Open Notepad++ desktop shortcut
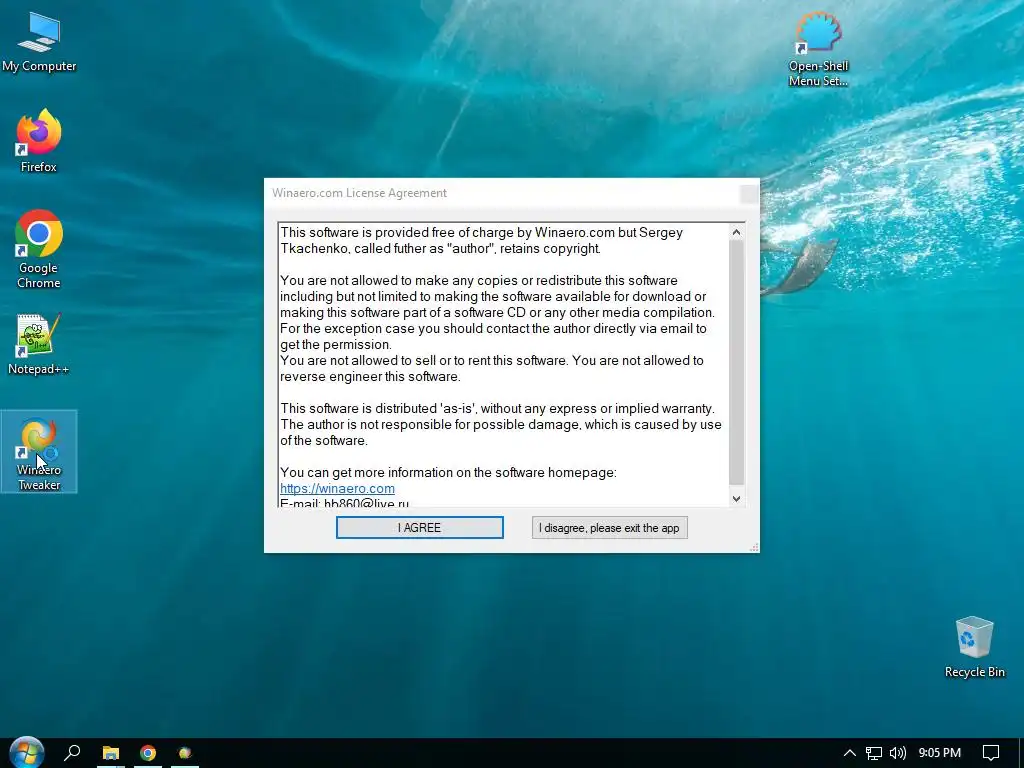 [39, 344]
